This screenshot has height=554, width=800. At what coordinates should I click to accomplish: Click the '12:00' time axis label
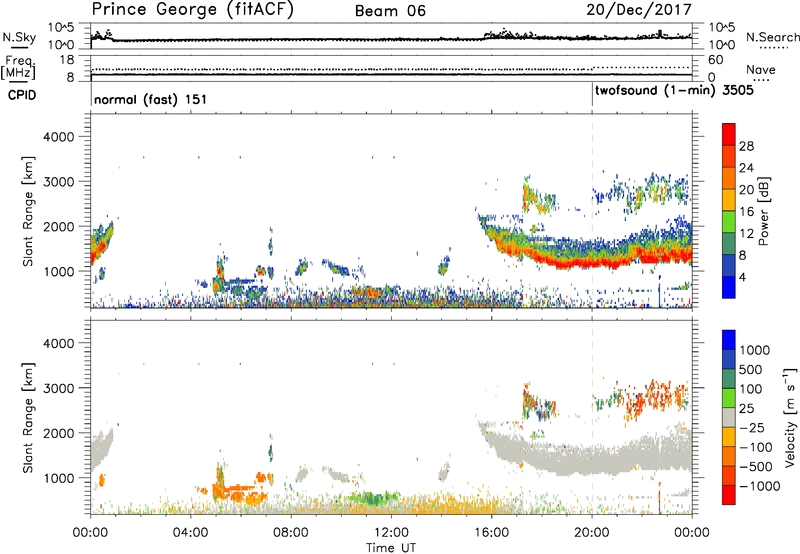coord(391,533)
